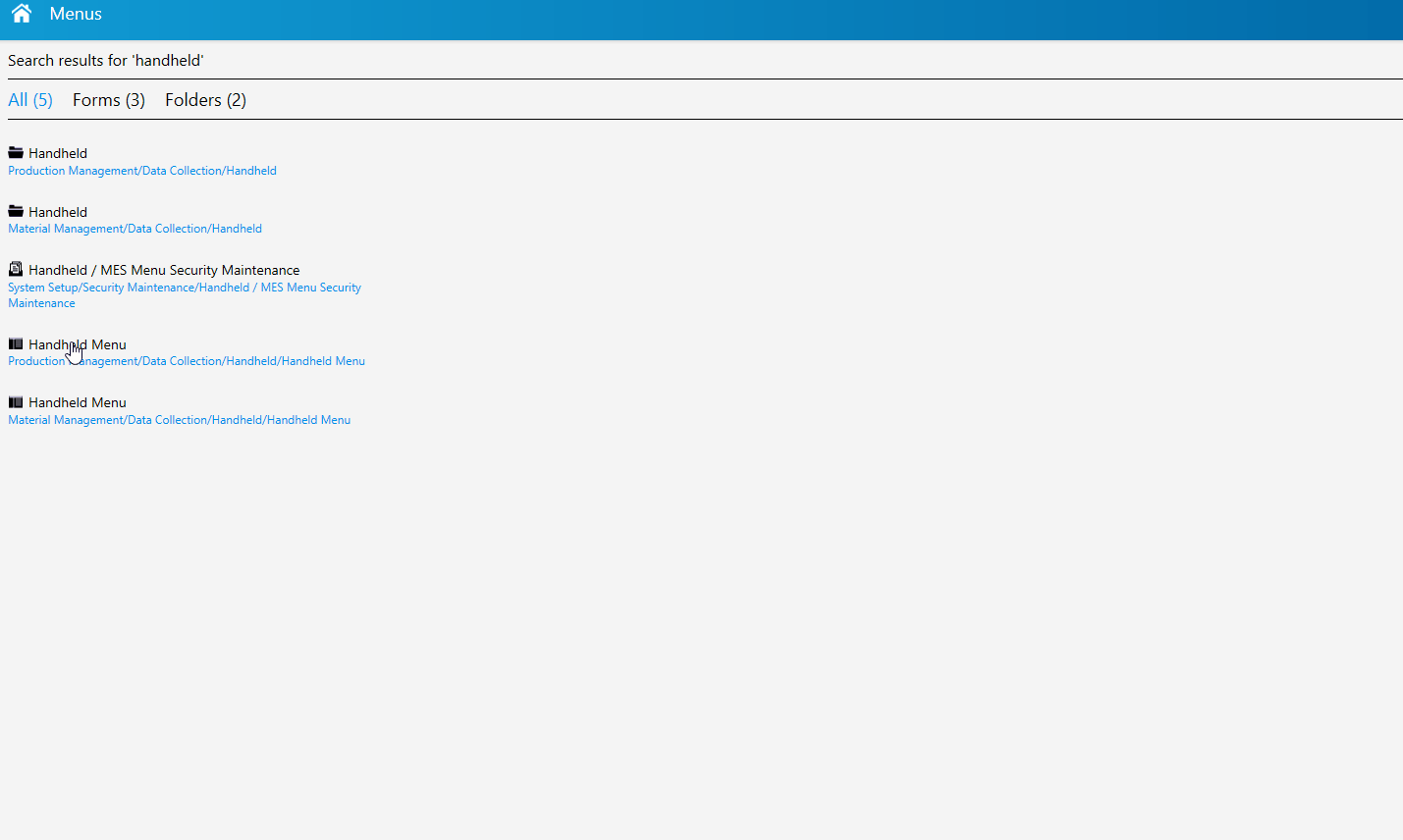
Task: Click folder icon of Production Management Handheld
Action: (16, 152)
